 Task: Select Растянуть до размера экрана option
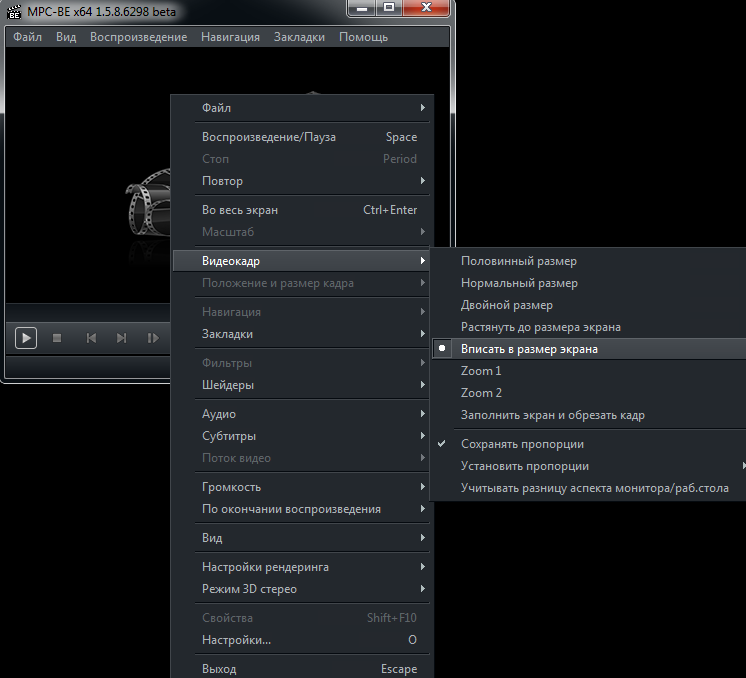coord(589,327)
